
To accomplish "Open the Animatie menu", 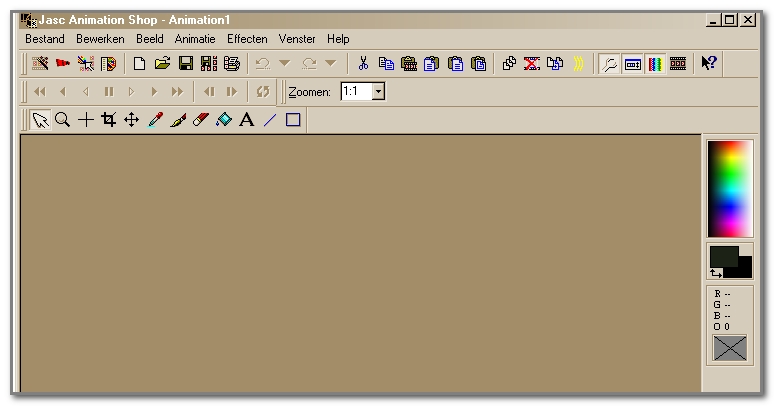I will pyautogui.click(x=195, y=39).
